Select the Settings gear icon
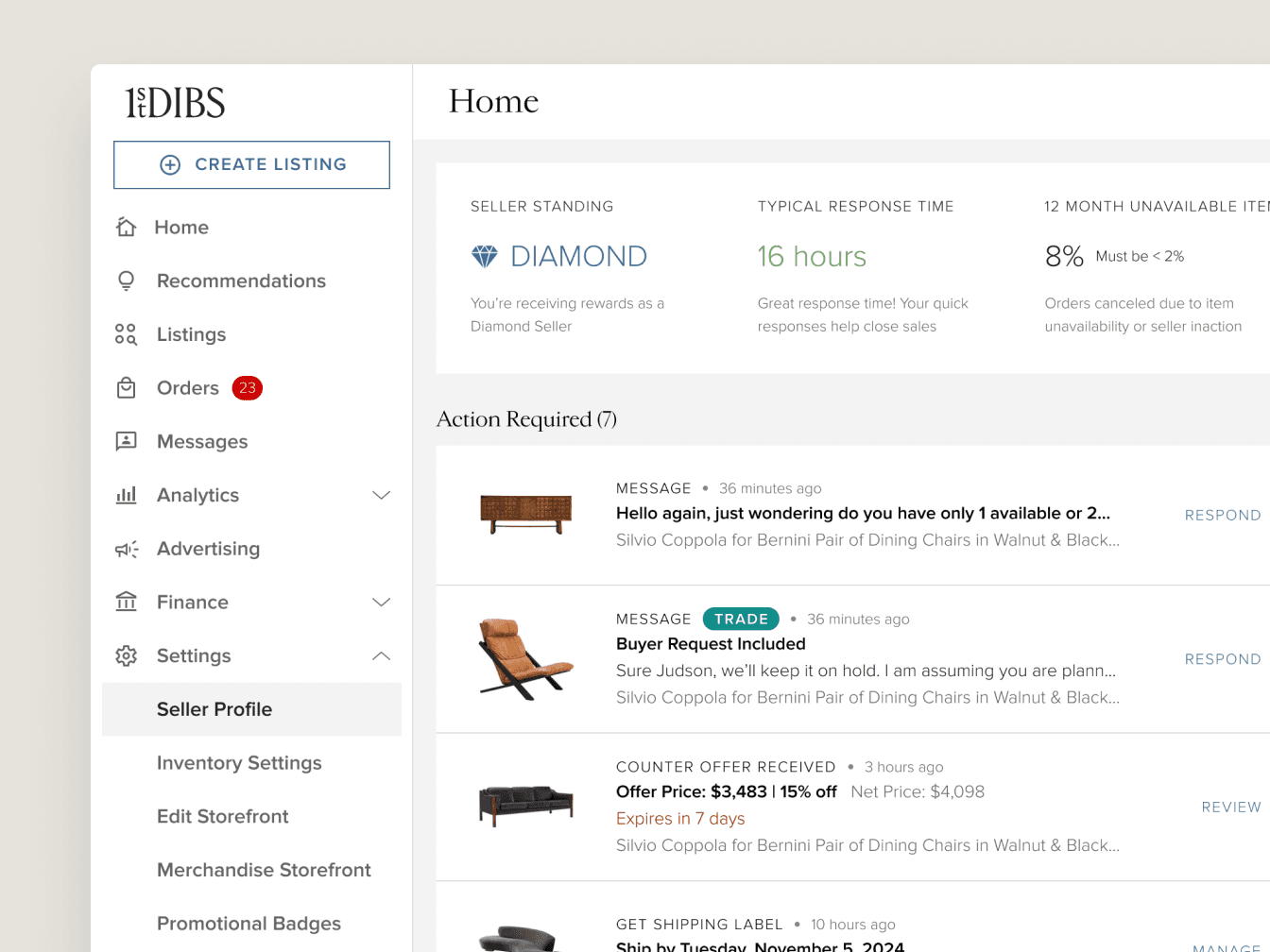 [127, 655]
